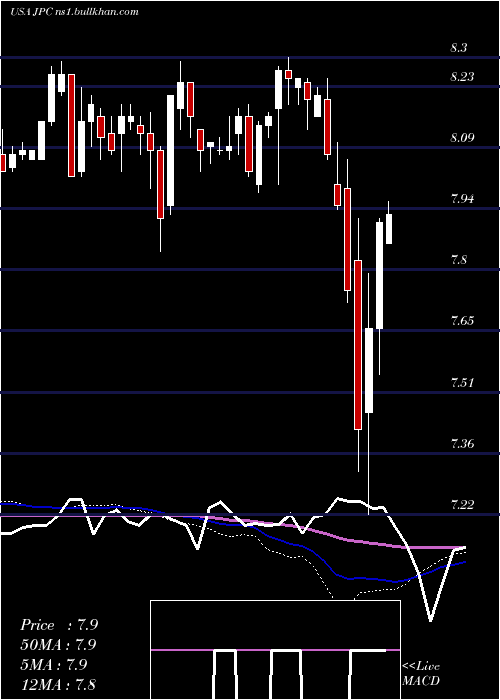Click the tallest red candlestick falling to 7.4

click(x=358, y=345)
